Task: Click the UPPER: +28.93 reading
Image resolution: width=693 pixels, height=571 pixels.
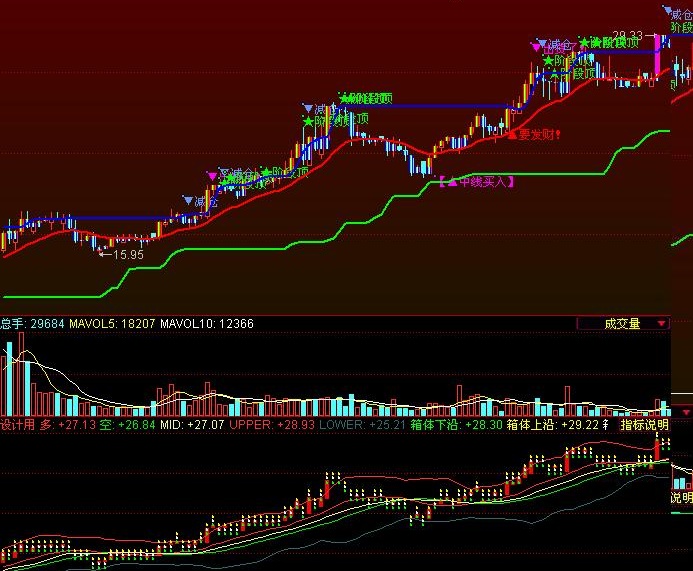Action: coord(272,425)
